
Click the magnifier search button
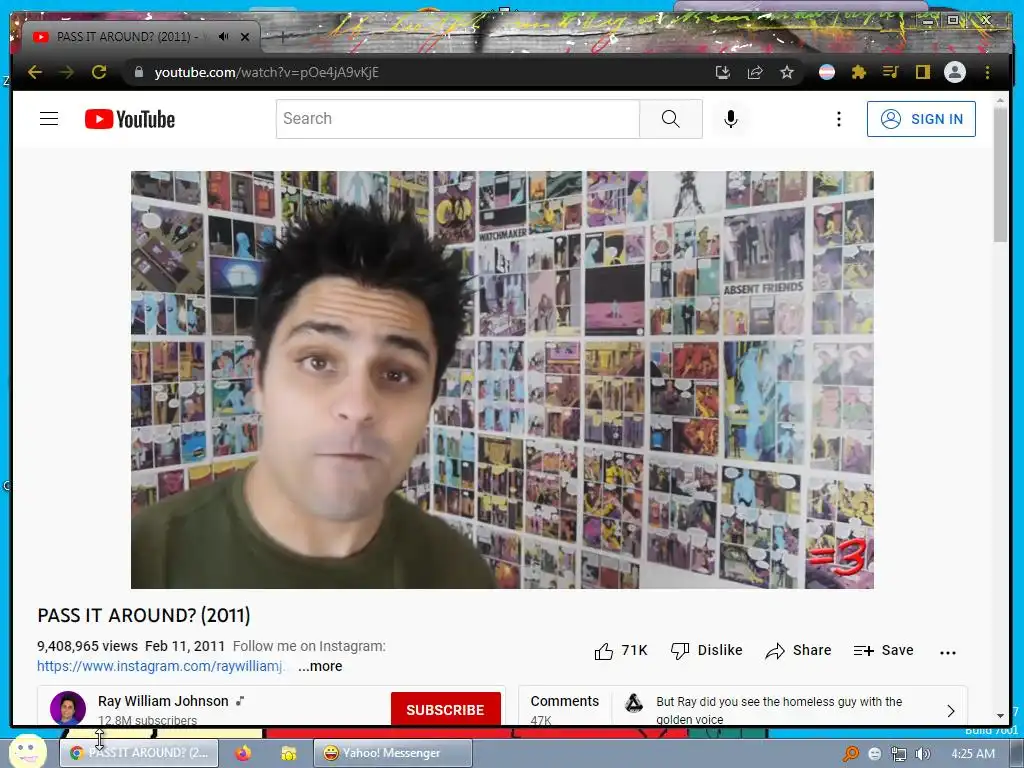pyautogui.click(x=671, y=119)
